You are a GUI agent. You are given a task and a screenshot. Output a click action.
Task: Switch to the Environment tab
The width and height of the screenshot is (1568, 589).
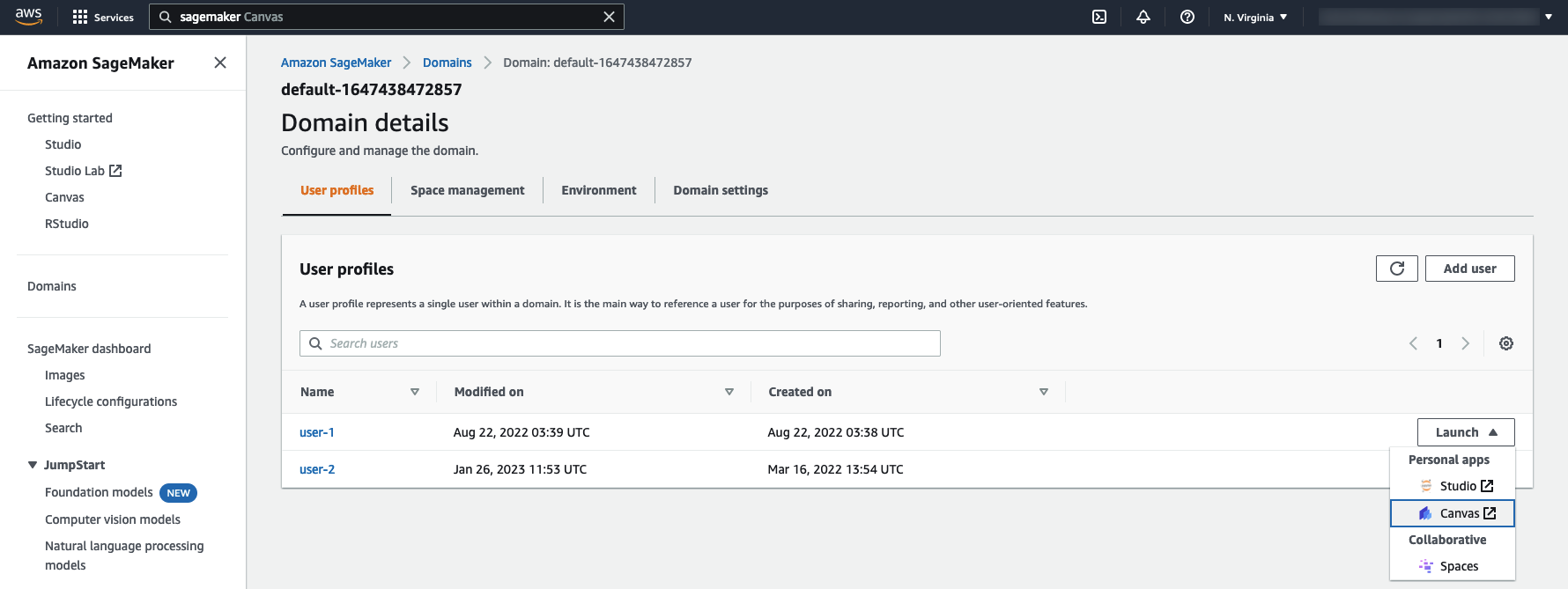coord(599,190)
